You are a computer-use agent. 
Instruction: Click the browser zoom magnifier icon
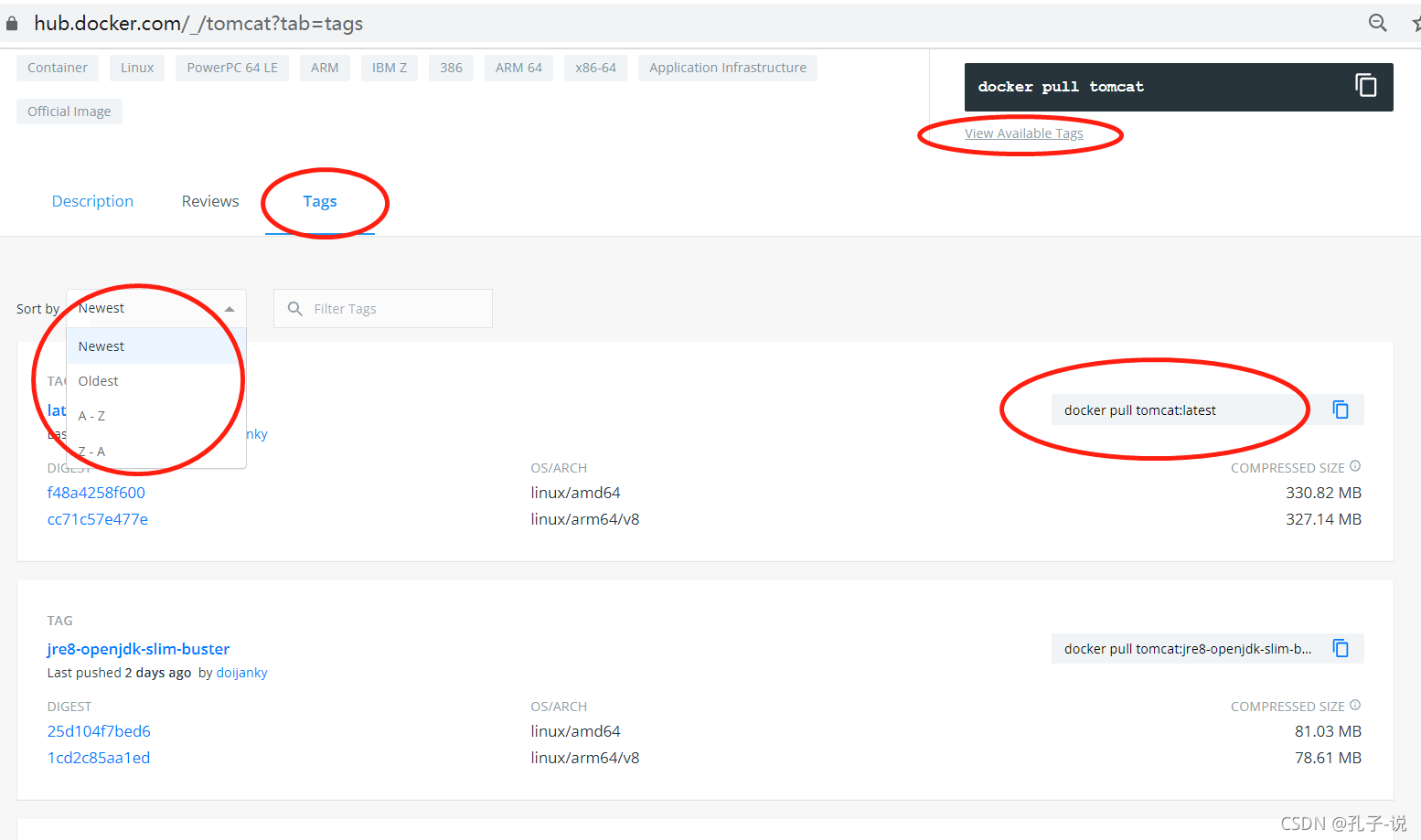1377,23
